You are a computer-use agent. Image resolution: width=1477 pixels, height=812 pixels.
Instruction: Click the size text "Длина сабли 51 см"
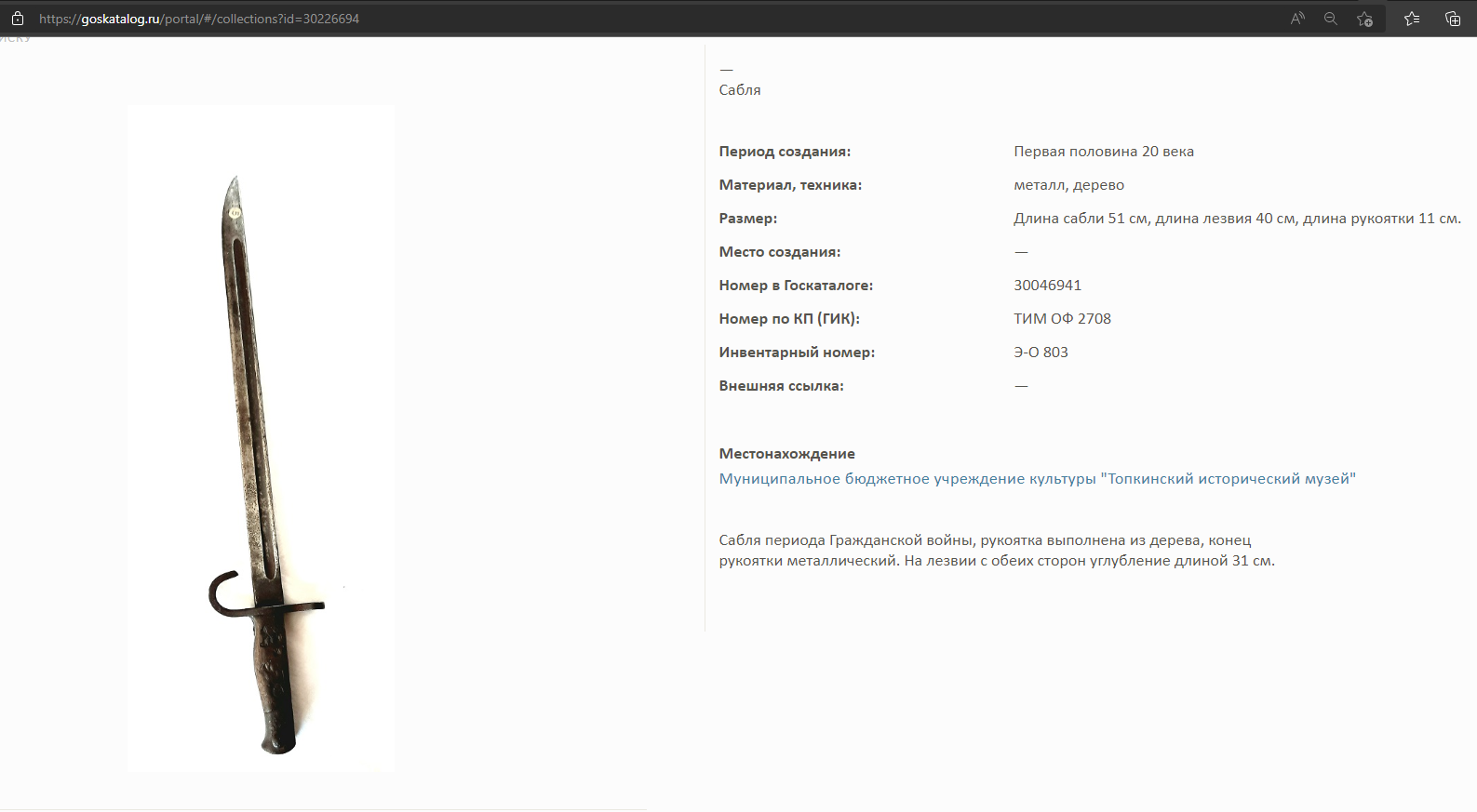pyautogui.click(x=1081, y=219)
